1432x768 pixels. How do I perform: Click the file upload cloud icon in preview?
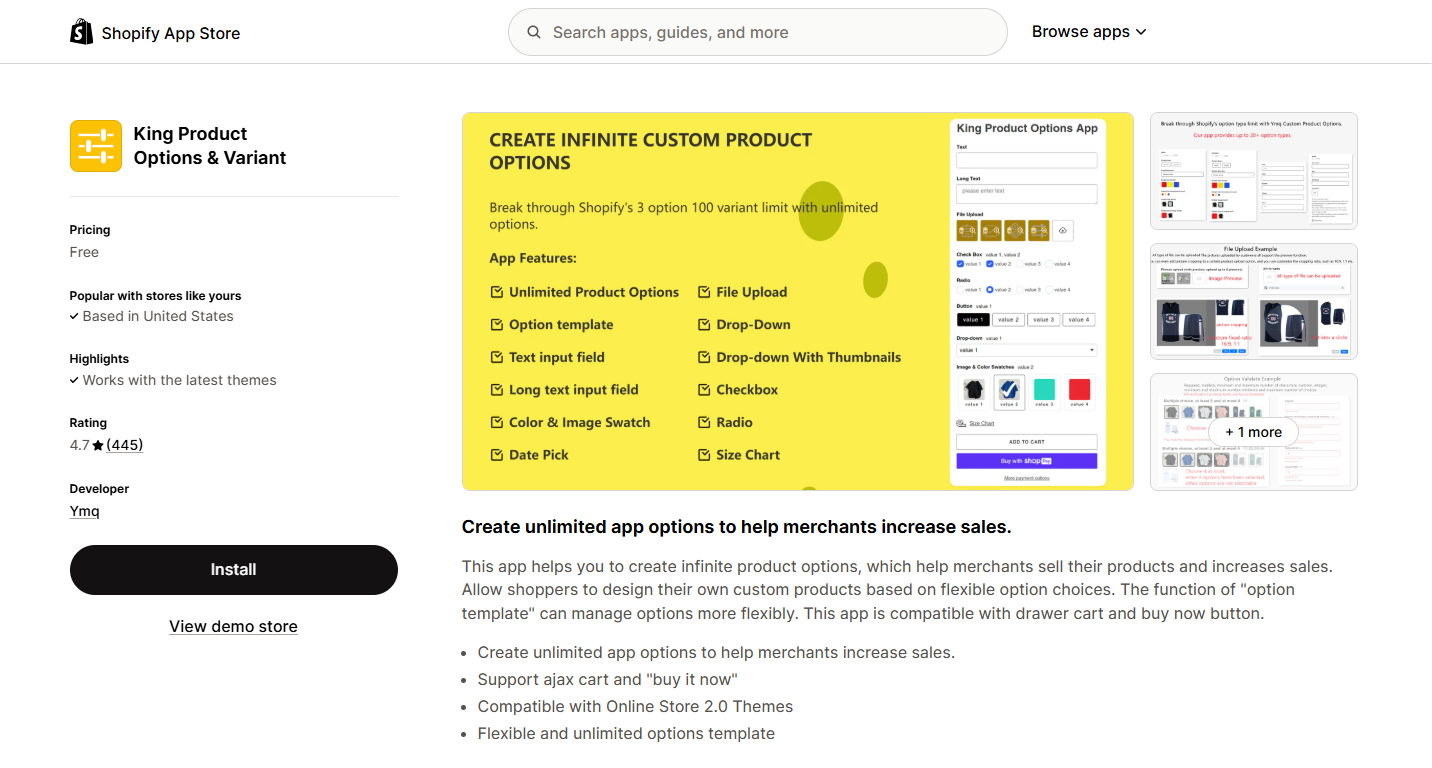tap(1062, 230)
